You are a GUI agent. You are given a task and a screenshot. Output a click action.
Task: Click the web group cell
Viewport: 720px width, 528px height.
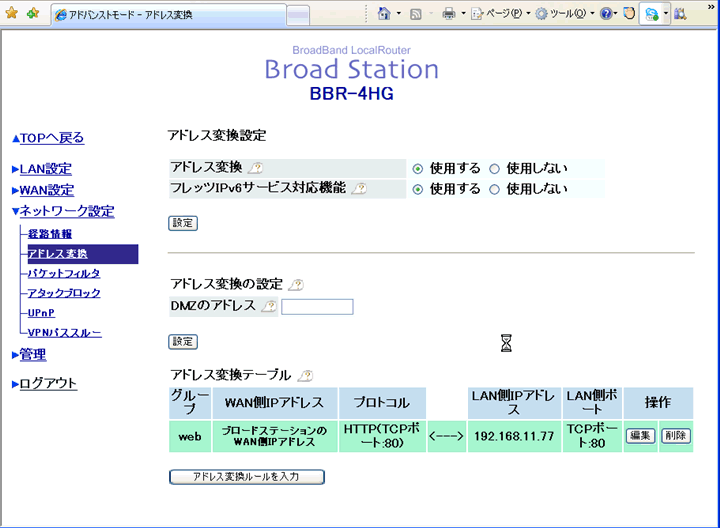190,436
